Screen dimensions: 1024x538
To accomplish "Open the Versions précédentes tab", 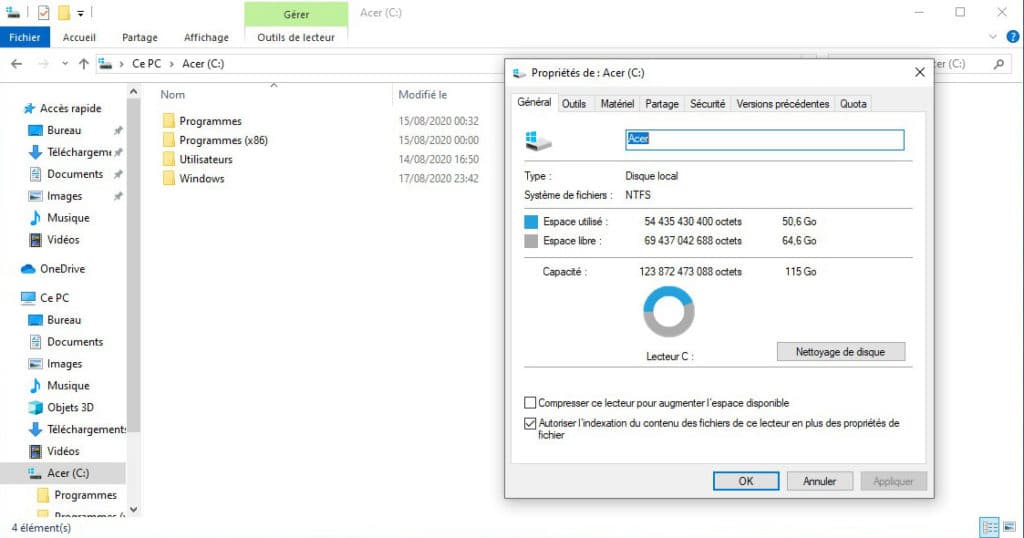I will point(782,104).
